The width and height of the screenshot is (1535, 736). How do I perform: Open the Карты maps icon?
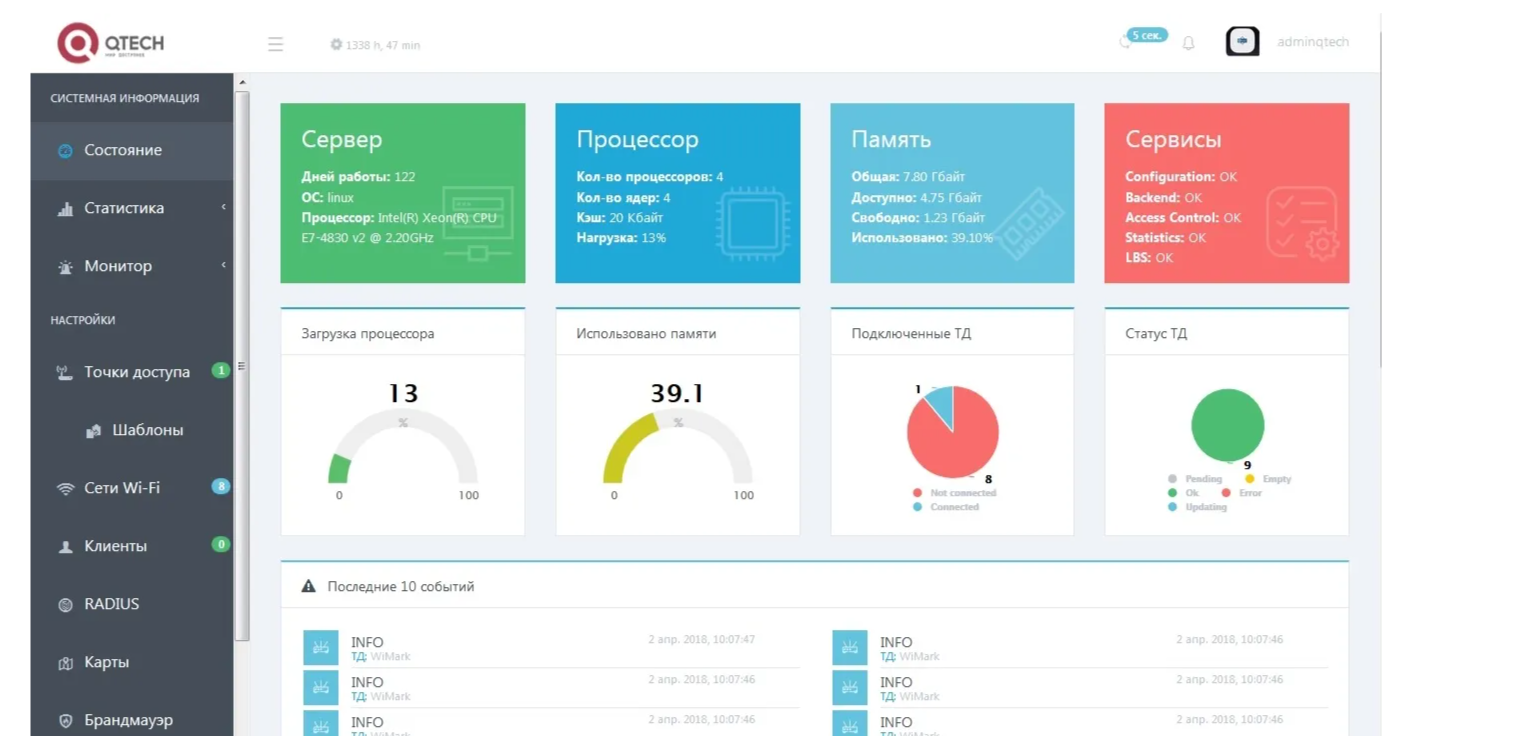66,663
